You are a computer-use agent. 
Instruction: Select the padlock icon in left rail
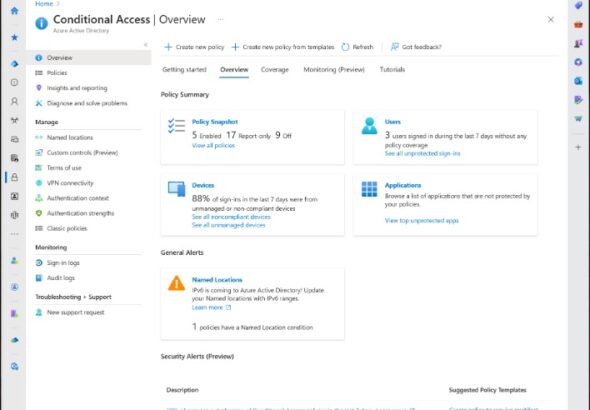pos(14,177)
